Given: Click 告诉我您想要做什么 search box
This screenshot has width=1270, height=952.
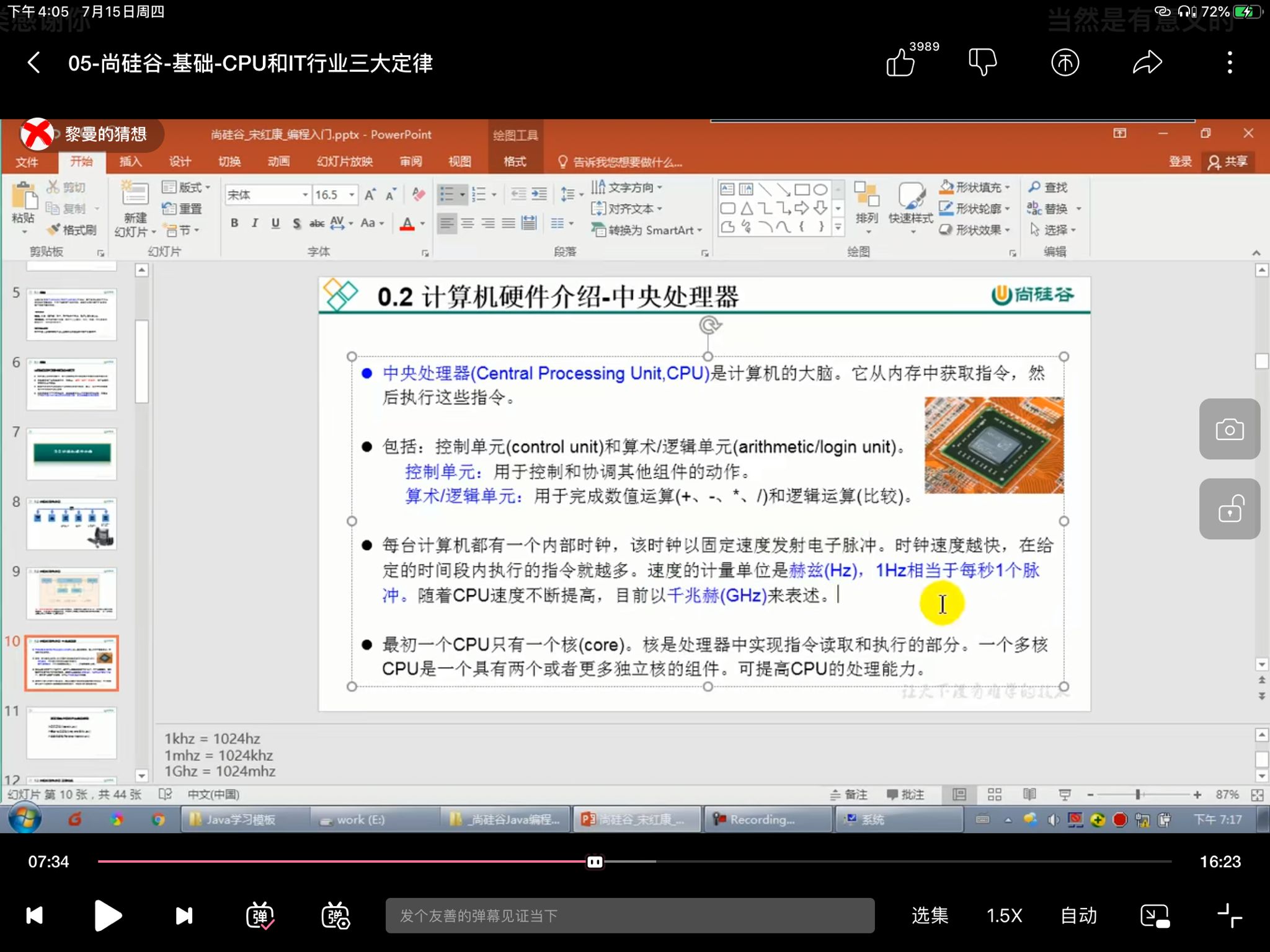Looking at the screenshot, I should (x=620, y=162).
